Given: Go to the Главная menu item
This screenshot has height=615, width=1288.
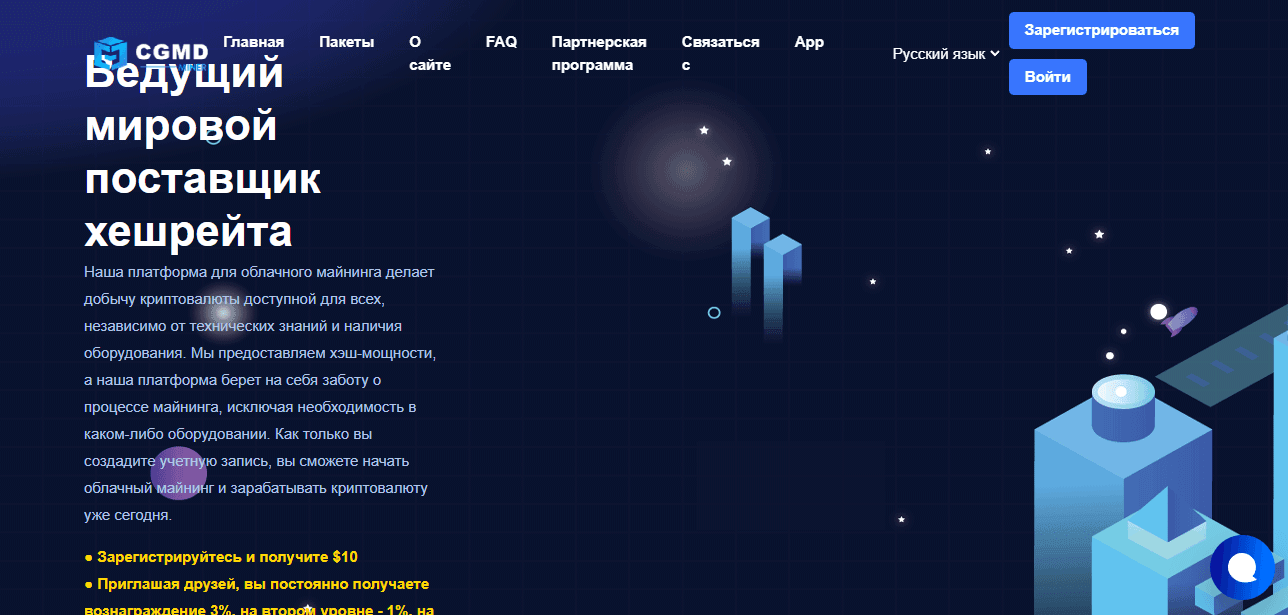Looking at the screenshot, I should [x=253, y=42].
